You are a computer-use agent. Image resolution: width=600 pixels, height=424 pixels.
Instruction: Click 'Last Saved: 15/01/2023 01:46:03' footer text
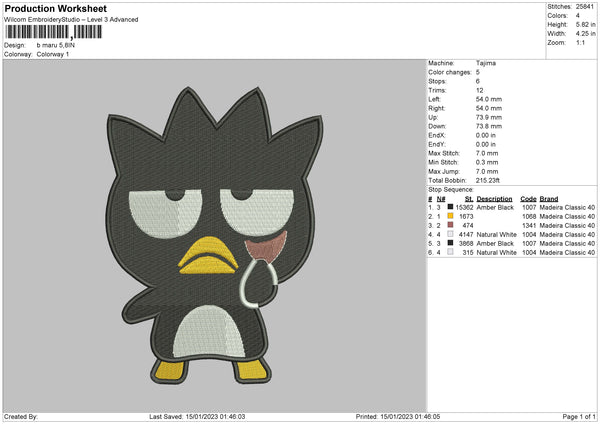pyautogui.click(x=197, y=417)
